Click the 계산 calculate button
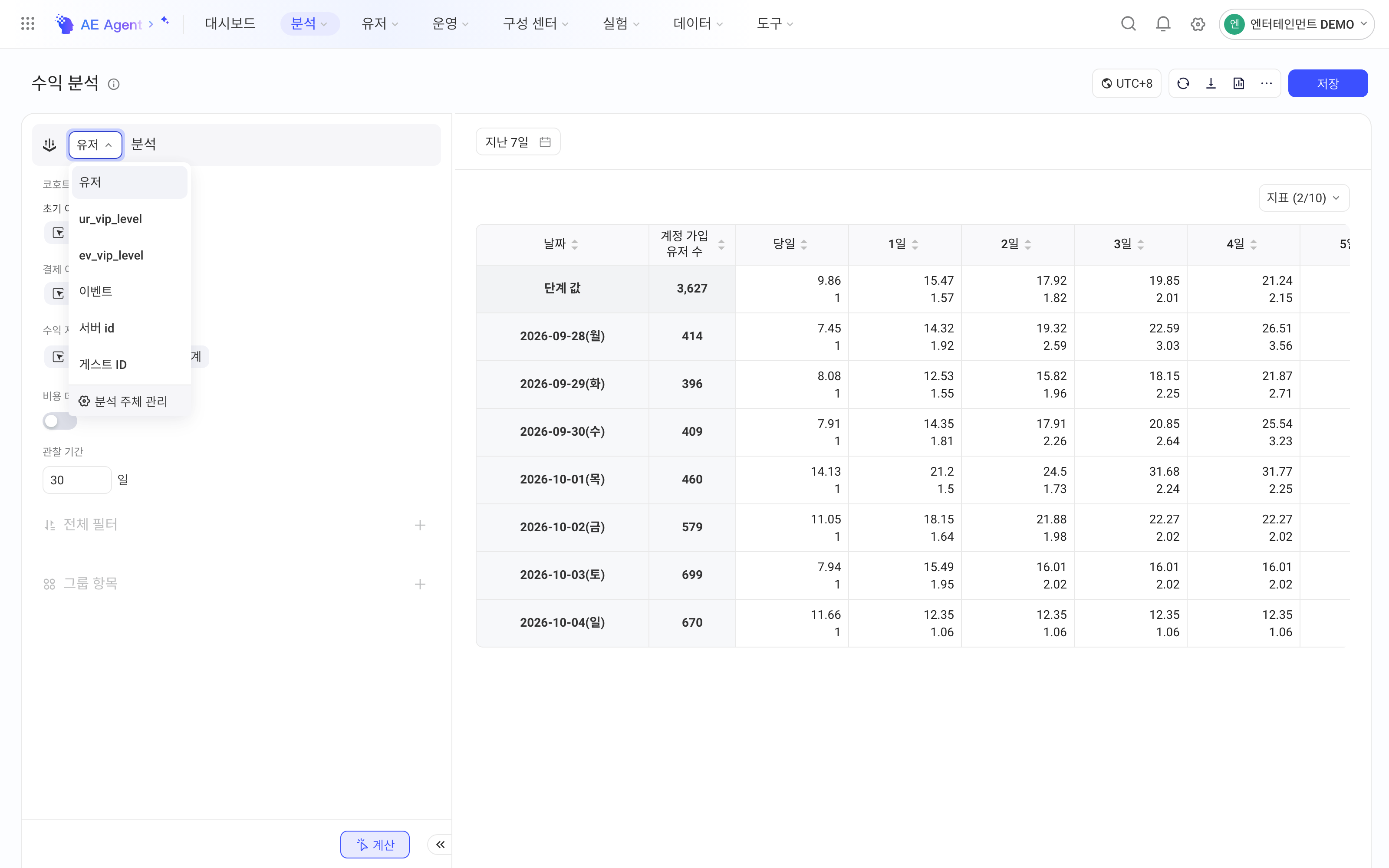The image size is (1389, 868). tap(375, 844)
